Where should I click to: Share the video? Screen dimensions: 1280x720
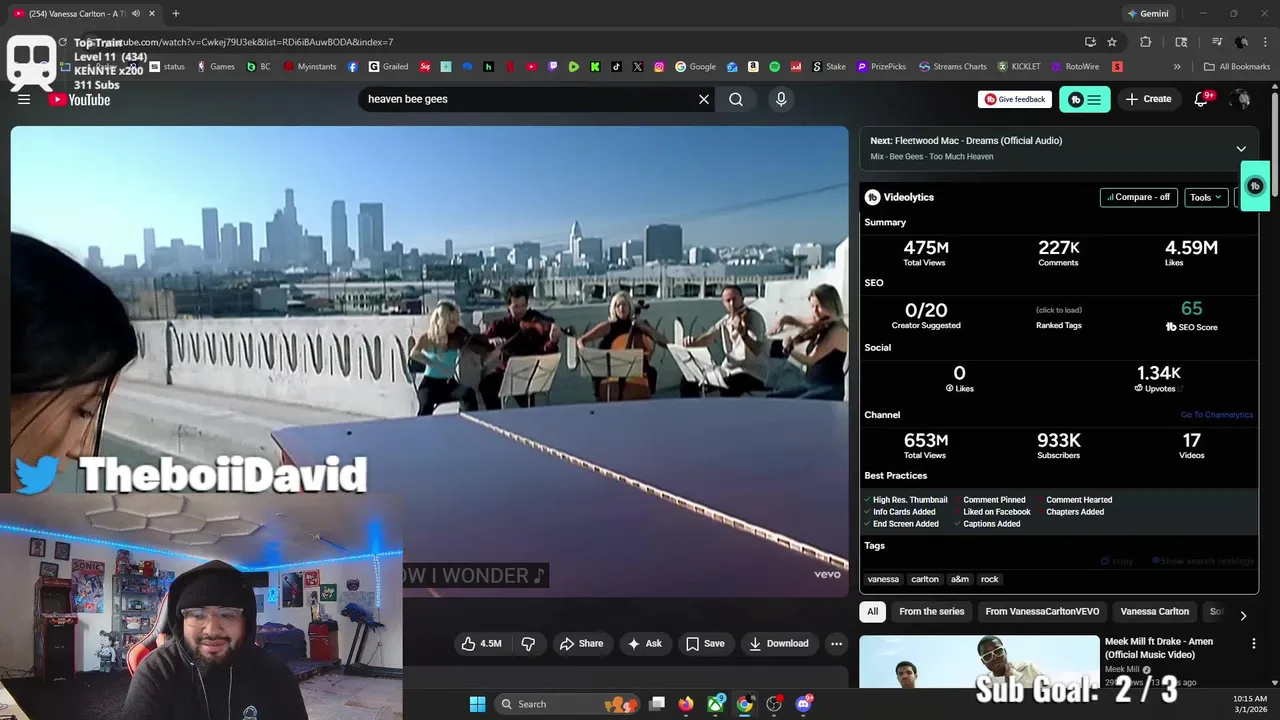581,644
